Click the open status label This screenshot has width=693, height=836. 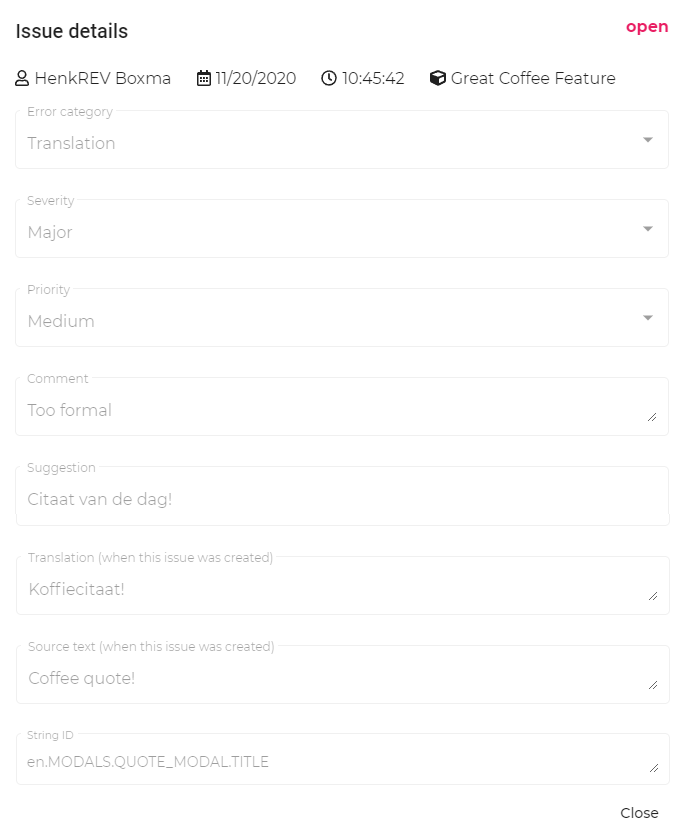tap(647, 27)
